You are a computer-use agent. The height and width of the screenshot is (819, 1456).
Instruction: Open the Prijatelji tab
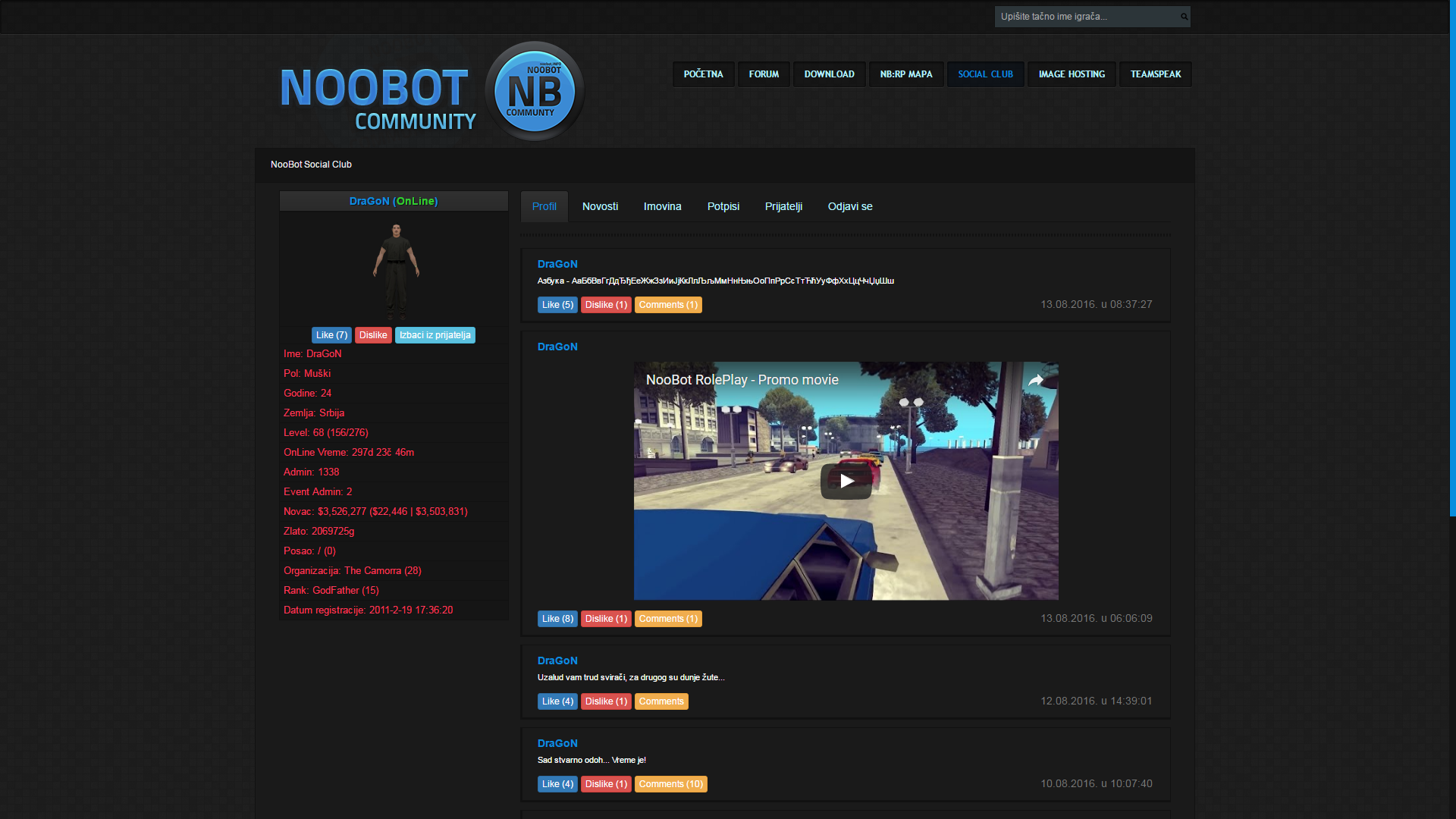click(783, 206)
